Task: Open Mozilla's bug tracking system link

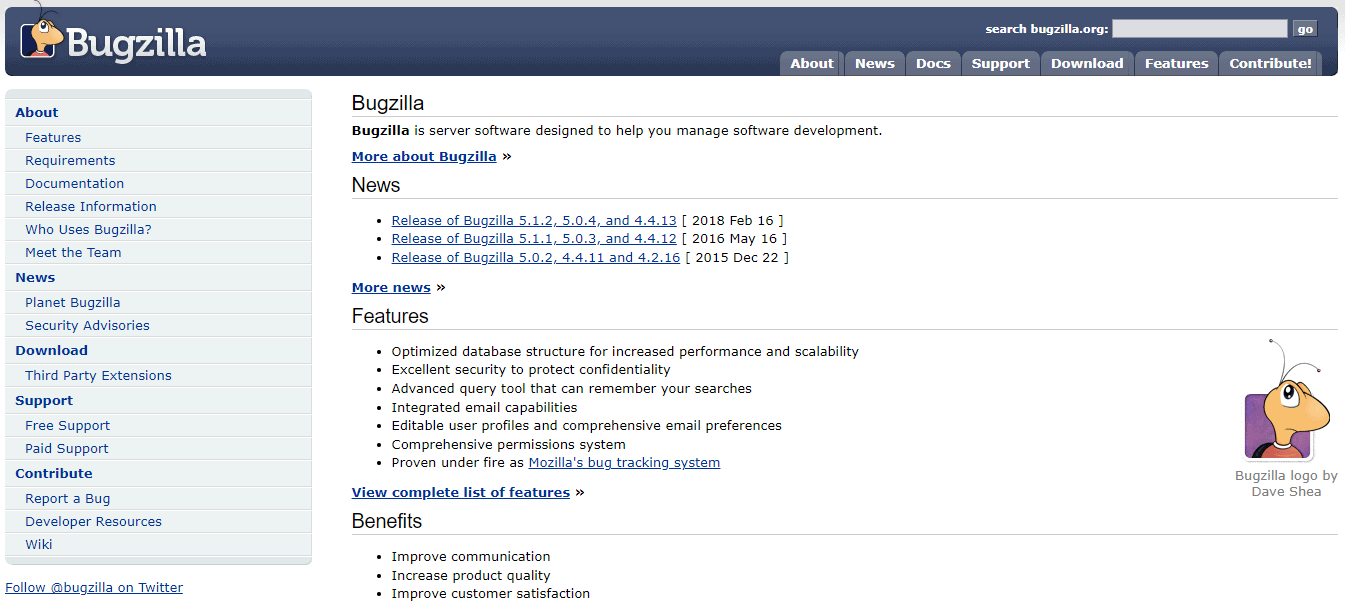Action: [x=624, y=462]
